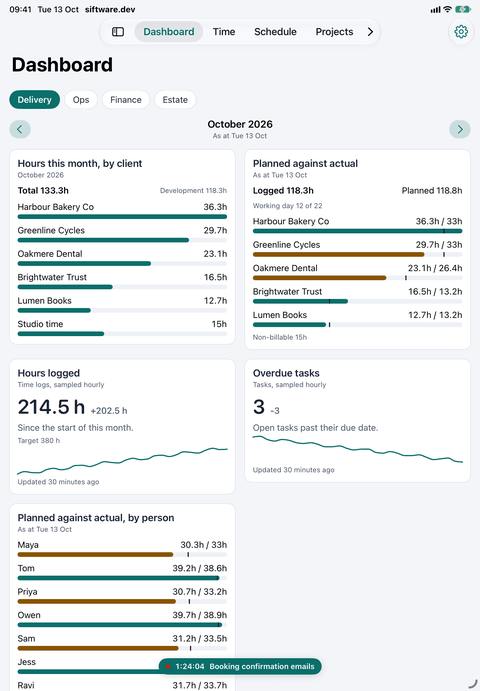Click the Planned 118.8h figure
Image resolution: width=480 pixels, height=691 pixels.
(x=432, y=190)
